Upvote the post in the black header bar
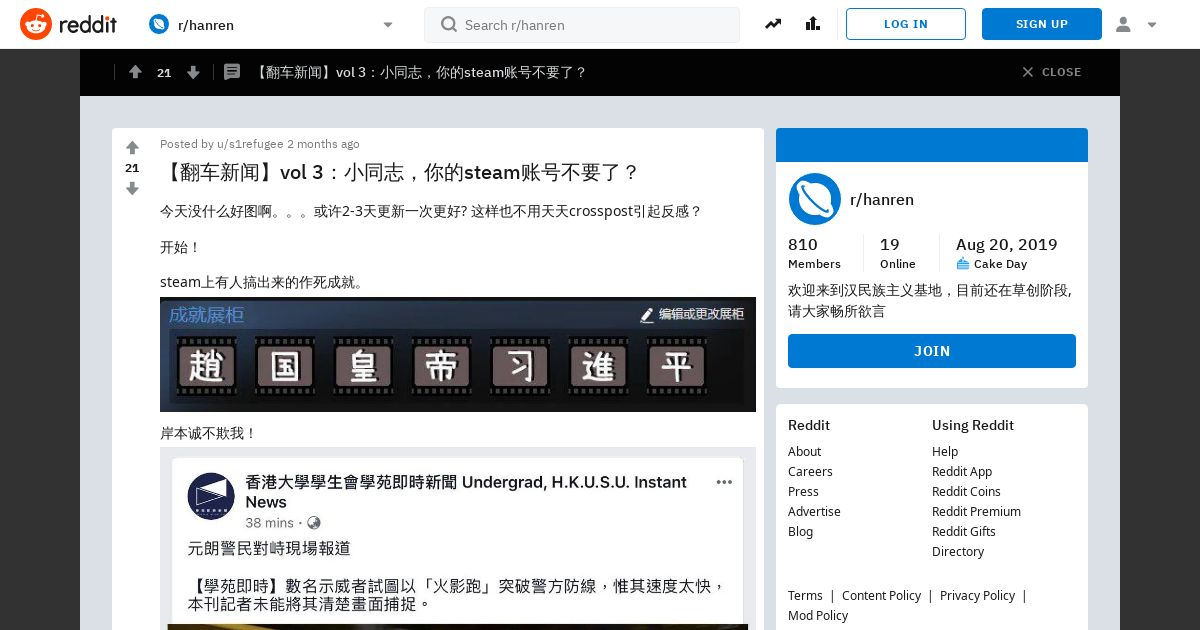Viewport: 1200px width, 630px height. pos(135,72)
